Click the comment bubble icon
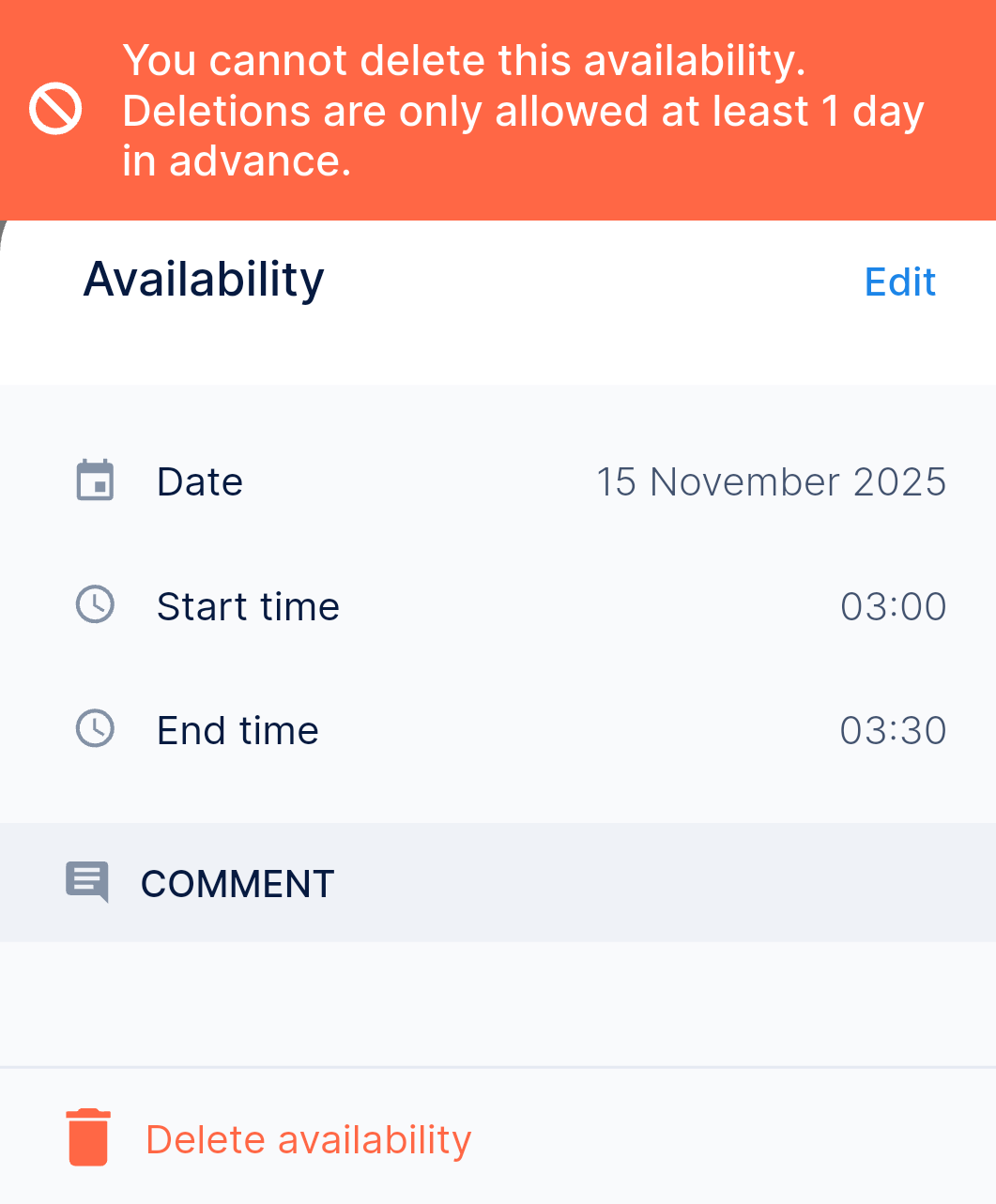This screenshot has width=996, height=1204. (87, 882)
